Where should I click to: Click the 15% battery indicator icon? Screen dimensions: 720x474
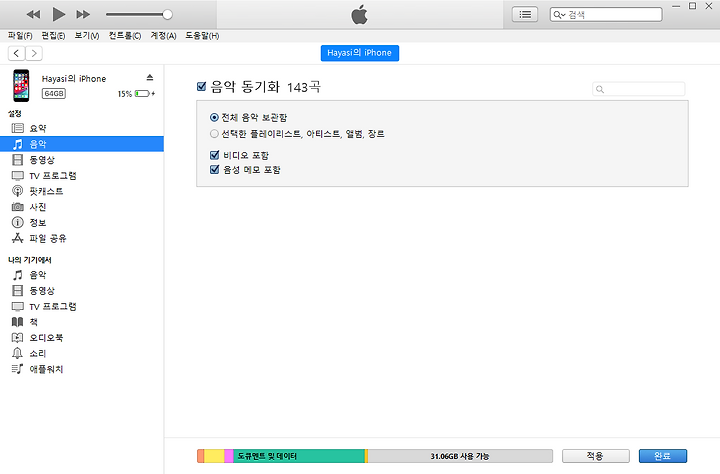(x=142, y=94)
